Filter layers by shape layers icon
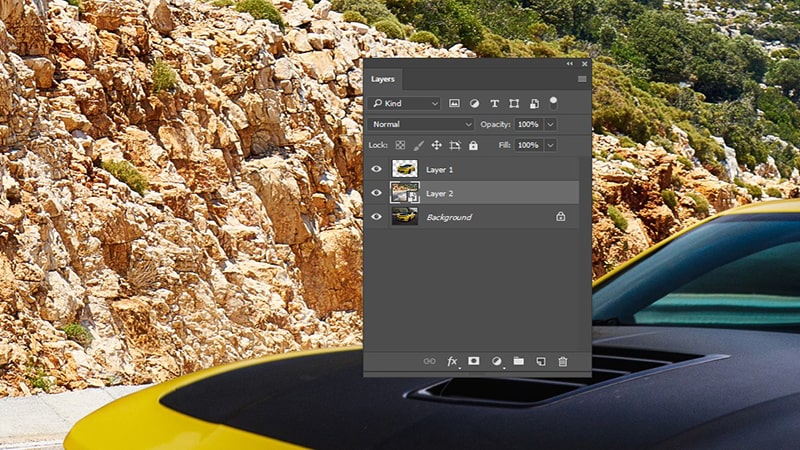800x450 pixels. click(514, 104)
